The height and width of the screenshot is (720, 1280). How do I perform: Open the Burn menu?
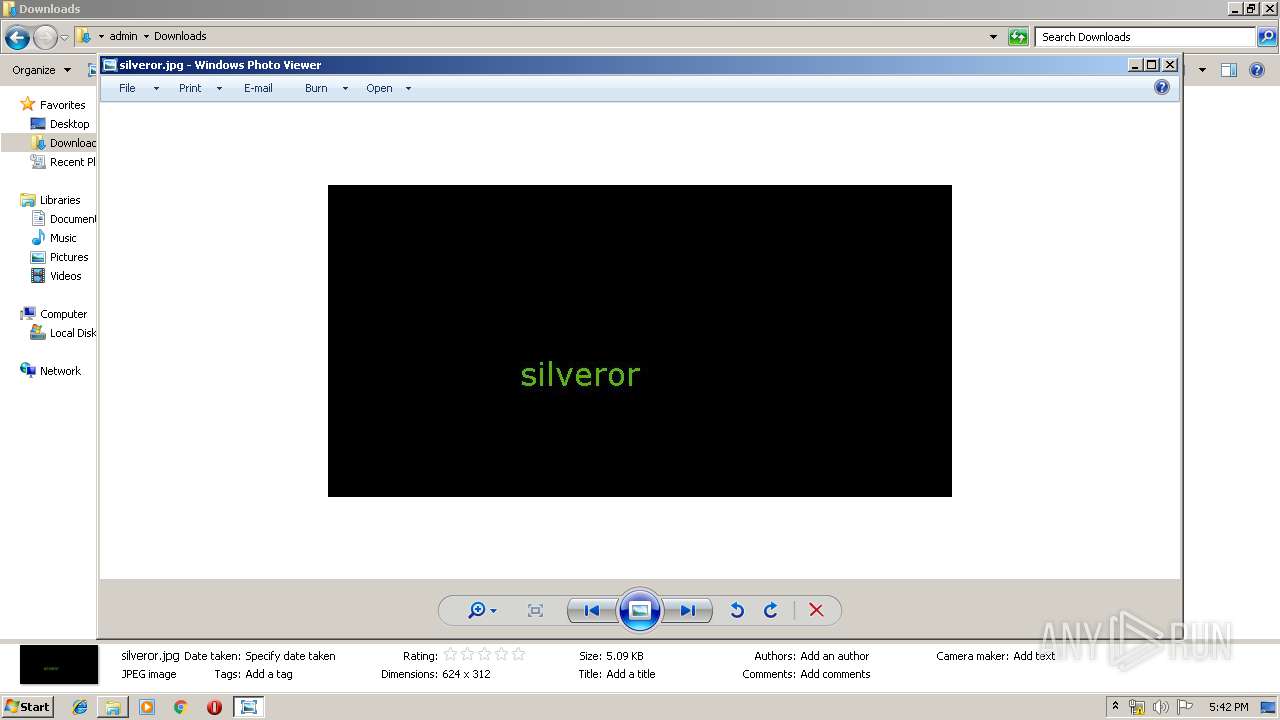click(x=316, y=88)
